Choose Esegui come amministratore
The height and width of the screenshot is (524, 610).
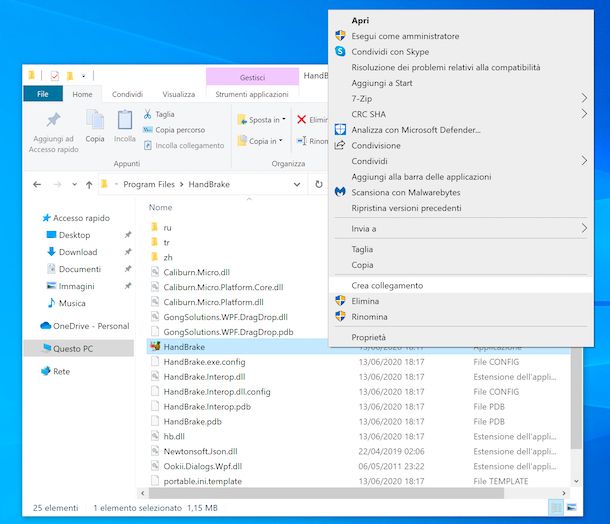tap(461, 36)
